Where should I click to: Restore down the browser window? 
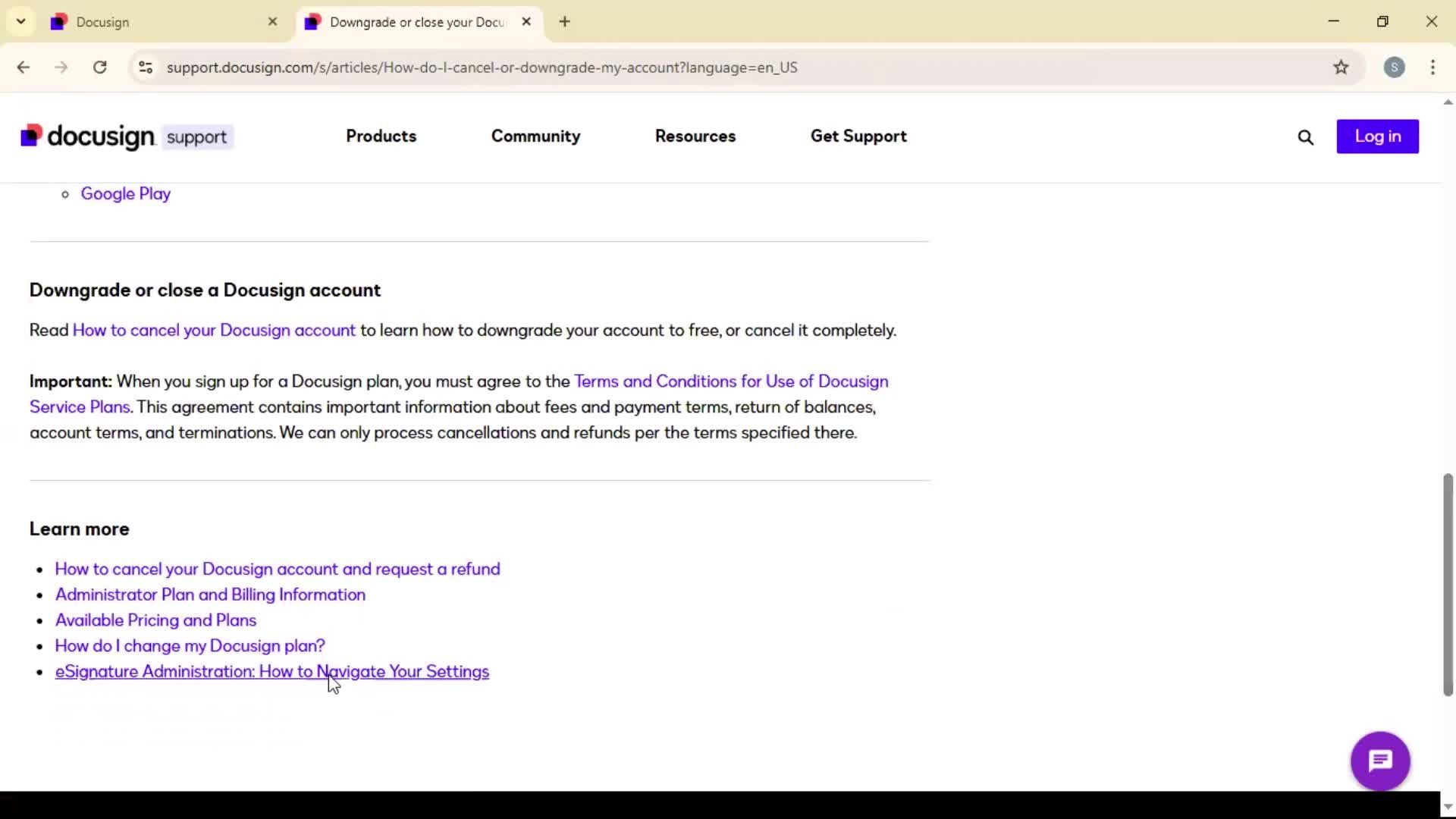pyautogui.click(x=1382, y=21)
